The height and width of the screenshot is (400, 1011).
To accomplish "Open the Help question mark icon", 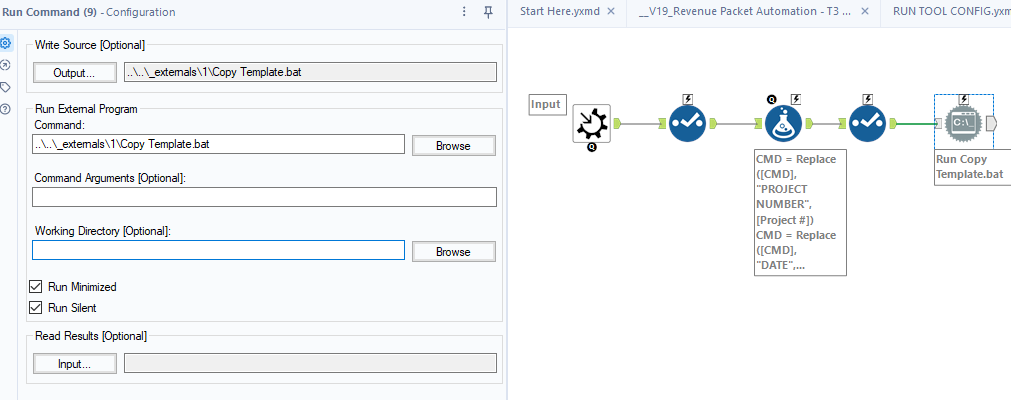I will pos(6,108).
